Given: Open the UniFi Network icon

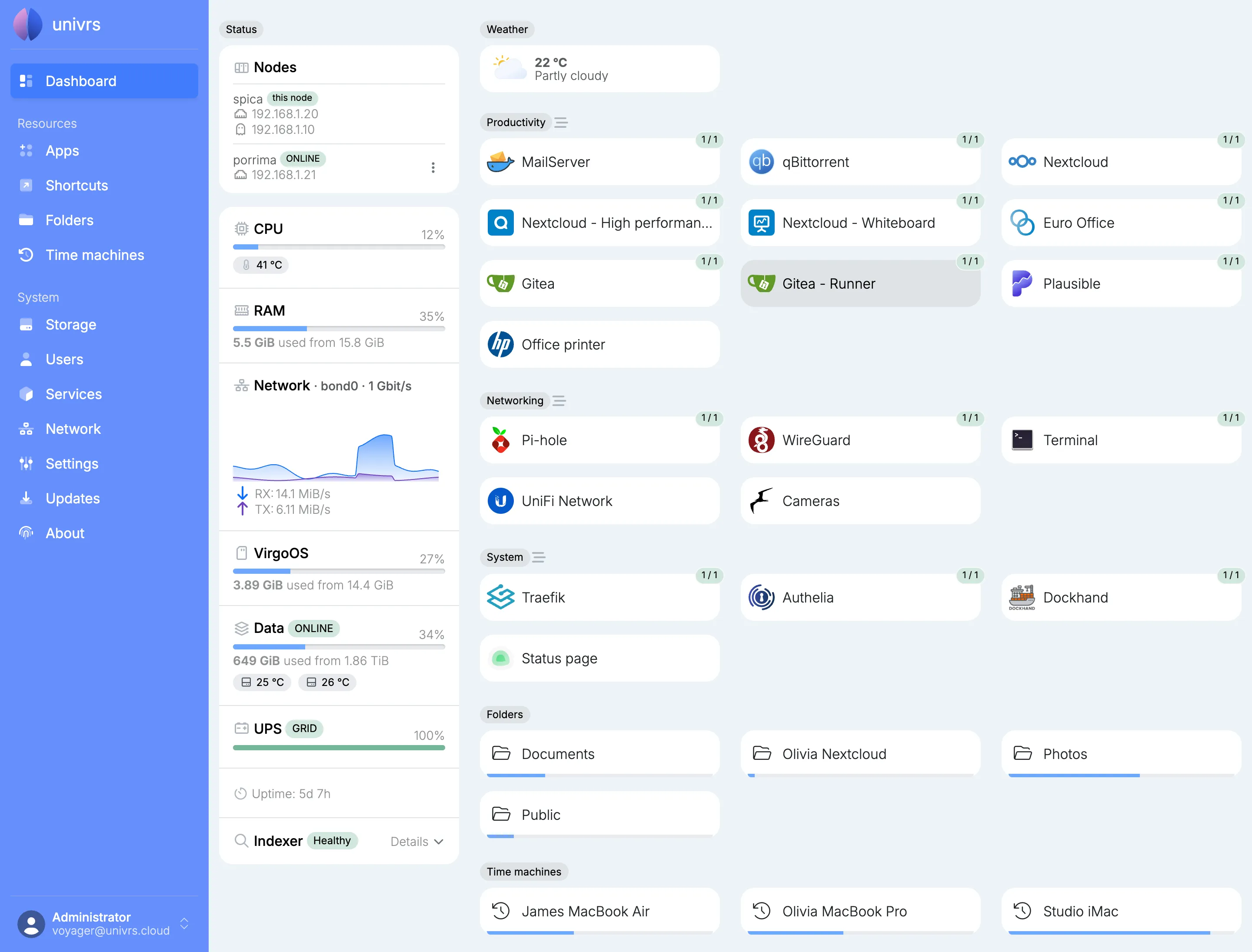Looking at the screenshot, I should pos(500,501).
